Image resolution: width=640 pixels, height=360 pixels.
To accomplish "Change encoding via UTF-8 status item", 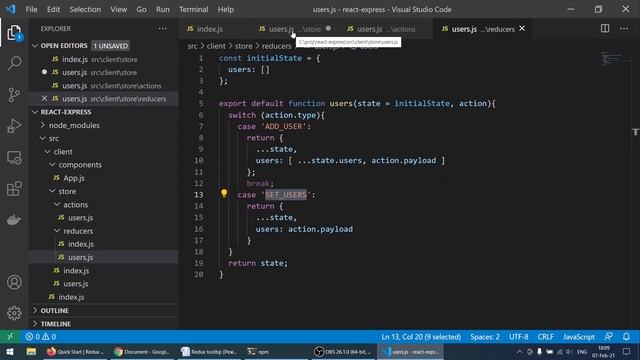I will pyautogui.click(x=518, y=337).
